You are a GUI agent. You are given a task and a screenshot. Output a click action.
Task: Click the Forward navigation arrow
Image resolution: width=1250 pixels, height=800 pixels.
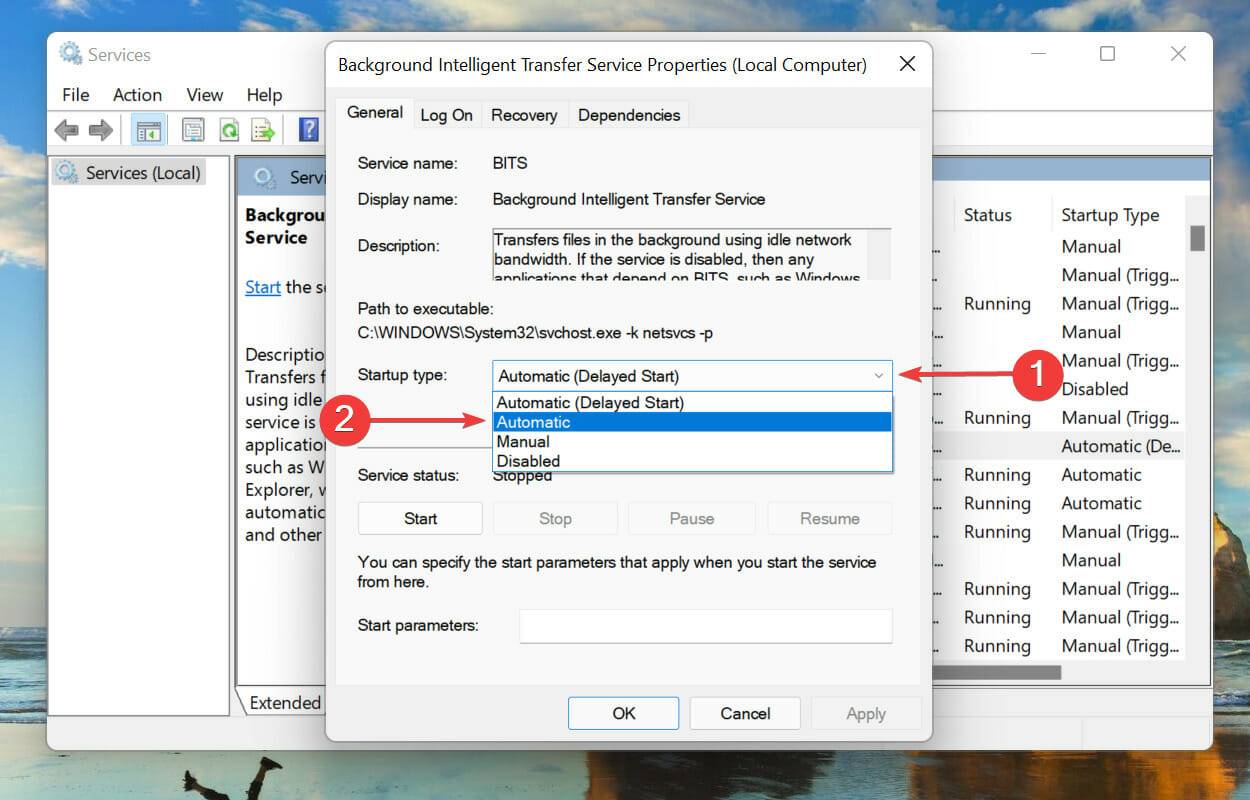(x=100, y=130)
